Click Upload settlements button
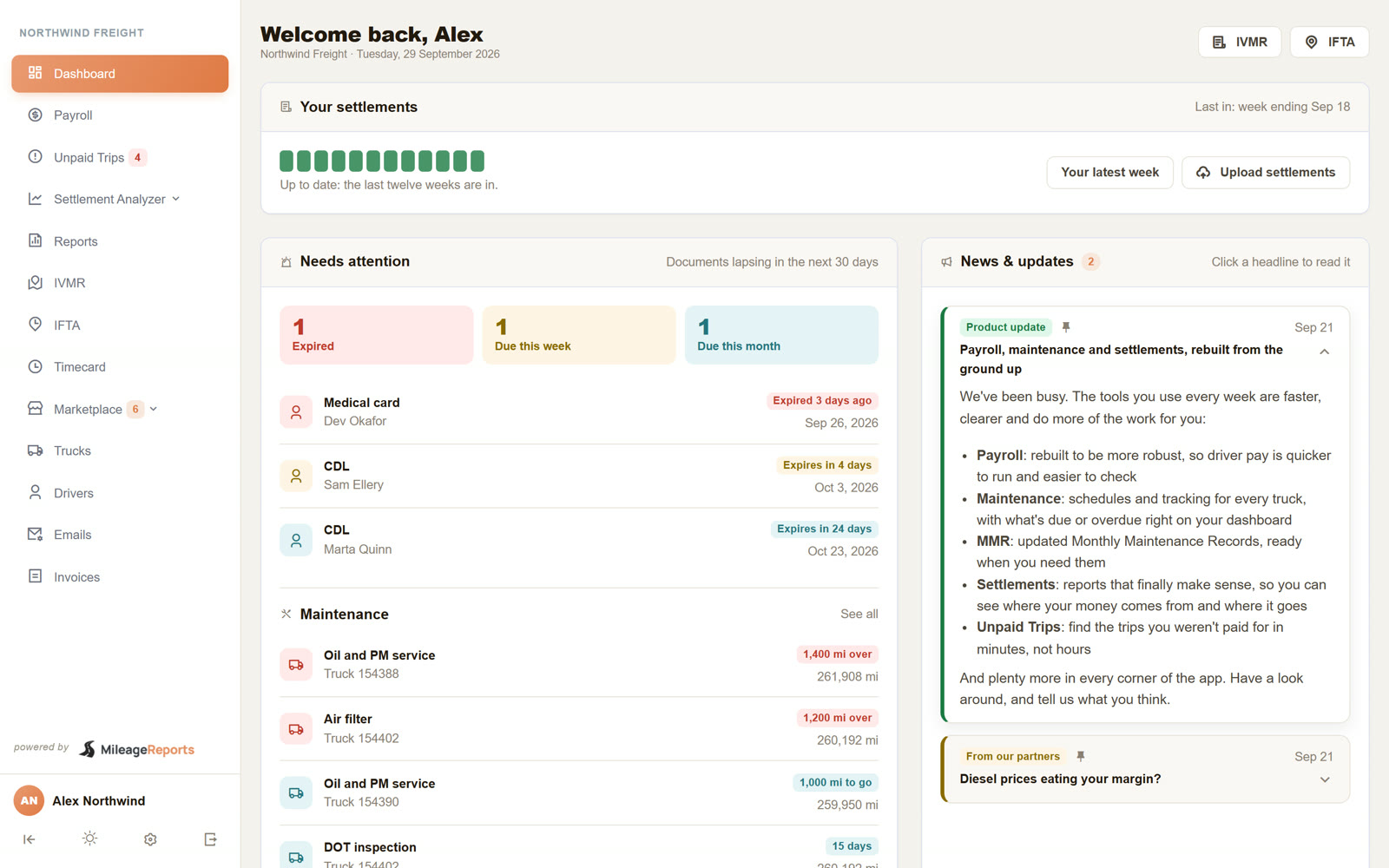The width and height of the screenshot is (1389, 868). click(x=1266, y=173)
